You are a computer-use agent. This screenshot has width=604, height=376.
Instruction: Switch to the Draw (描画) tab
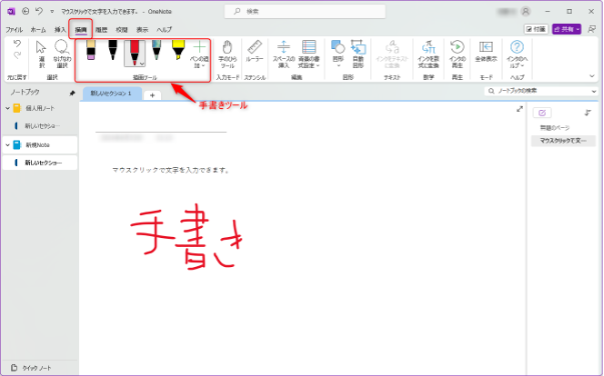tap(81, 30)
